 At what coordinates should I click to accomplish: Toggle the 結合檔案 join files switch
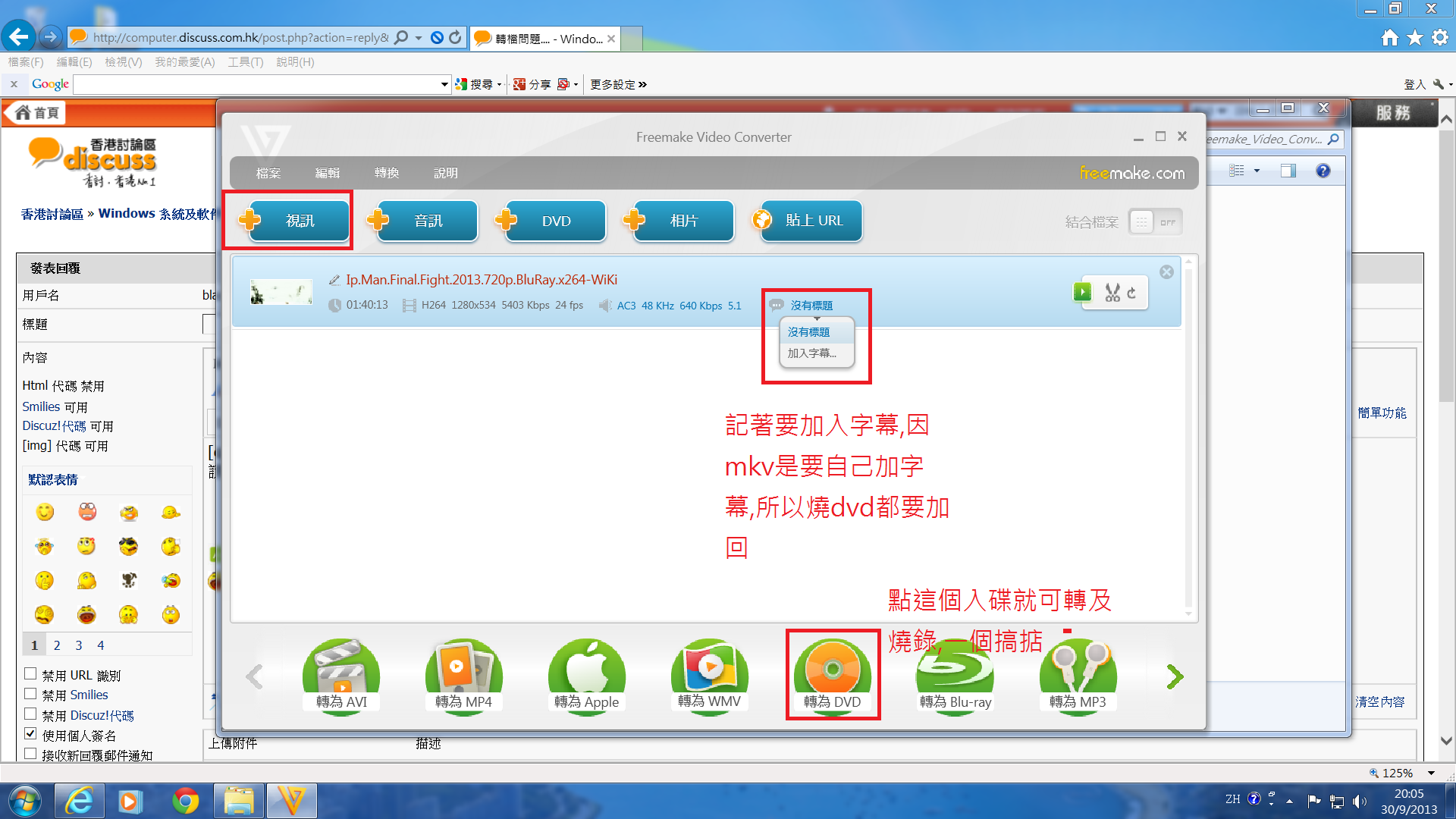coord(1156,222)
